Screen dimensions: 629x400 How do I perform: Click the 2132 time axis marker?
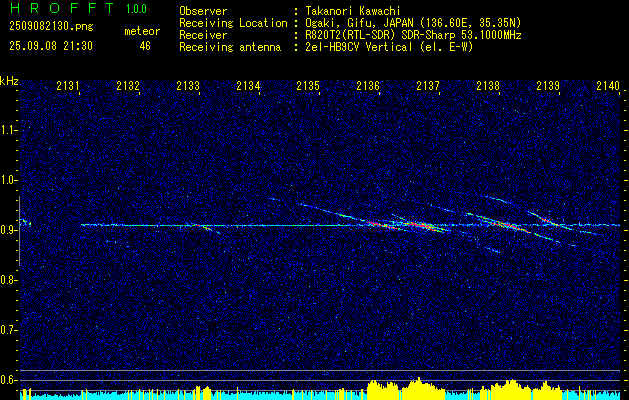pyautogui.click(x=128, y=85)
